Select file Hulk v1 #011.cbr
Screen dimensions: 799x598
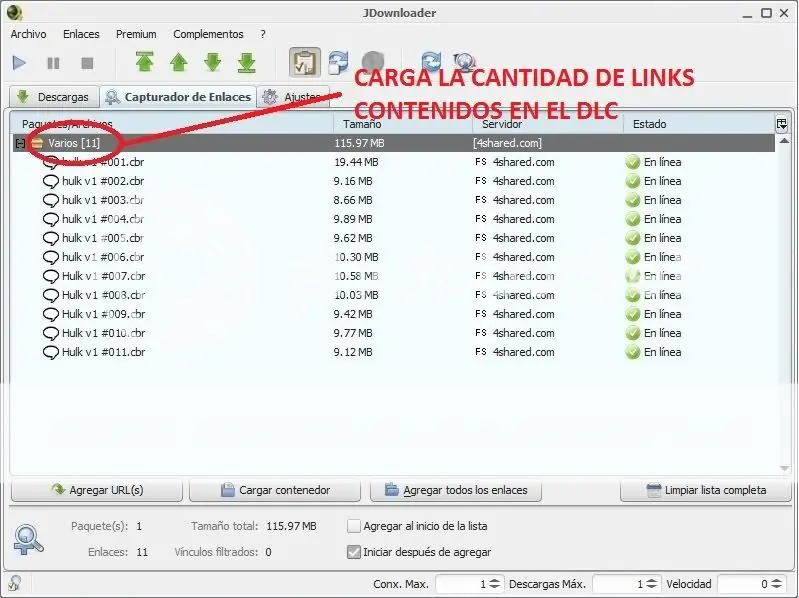click(103, 352)
